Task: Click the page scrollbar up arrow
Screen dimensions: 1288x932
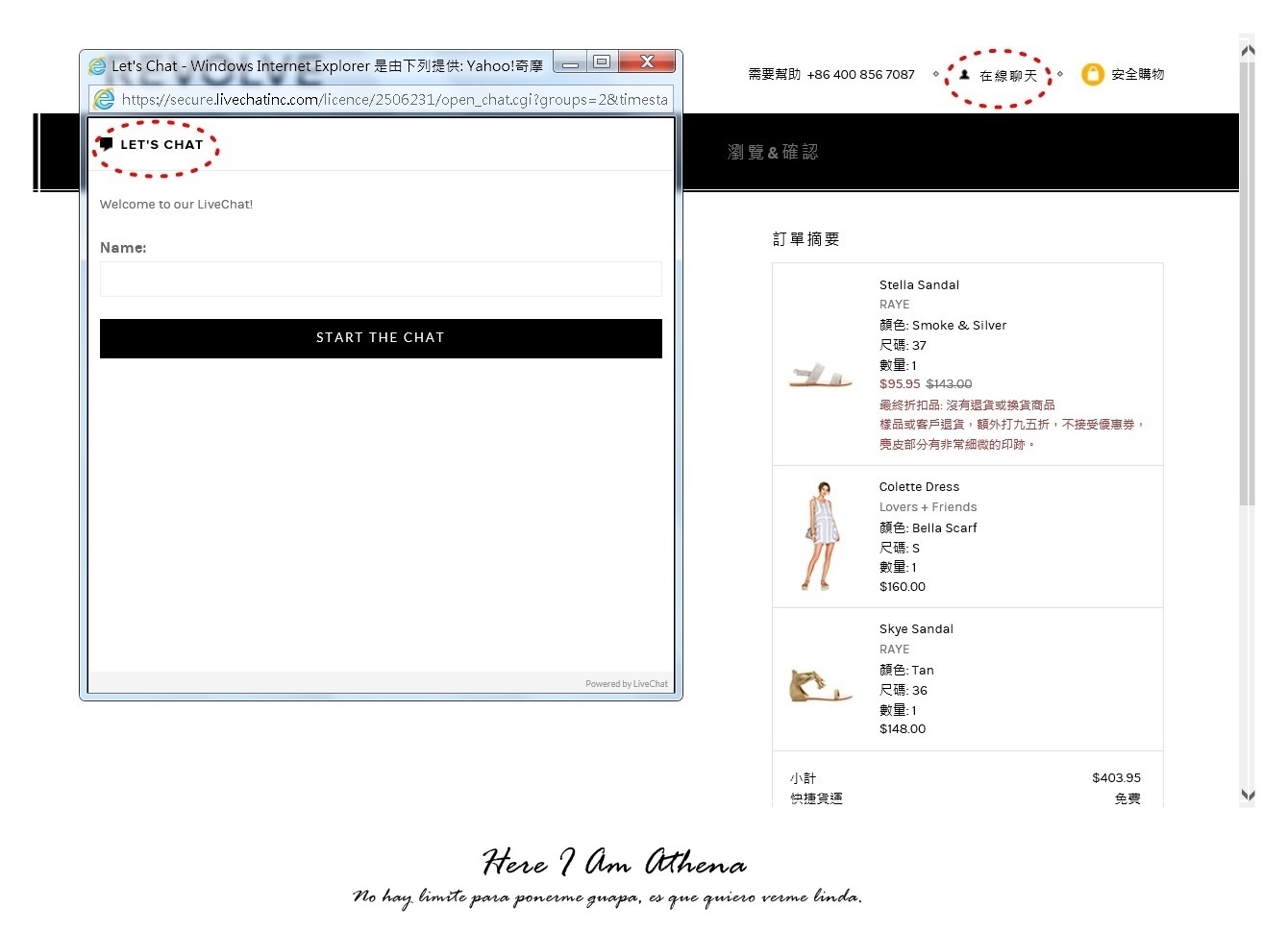Action: click(1248, 50)
